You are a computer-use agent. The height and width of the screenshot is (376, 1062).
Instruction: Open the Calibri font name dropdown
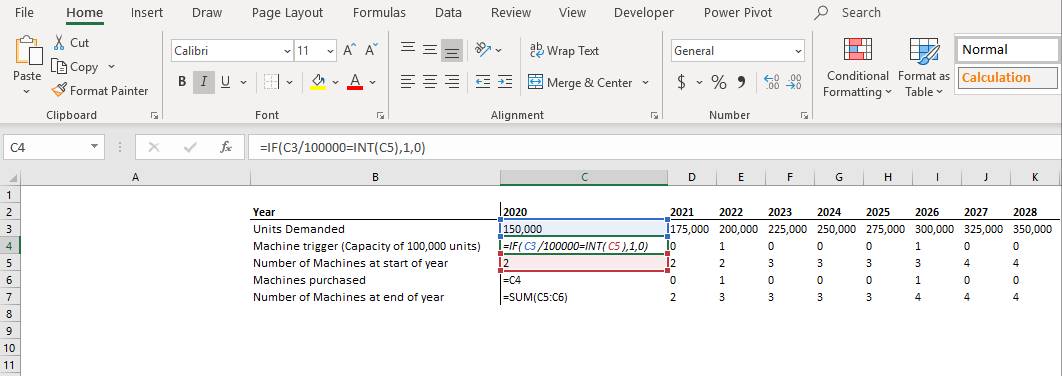tap(287, 50)
